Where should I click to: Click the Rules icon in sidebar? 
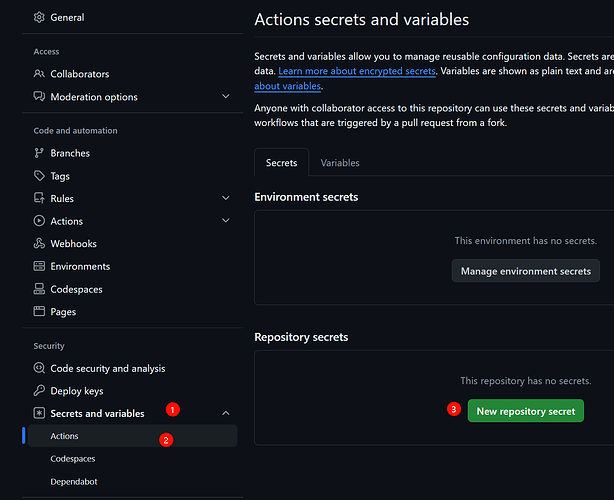coord(39,198)
